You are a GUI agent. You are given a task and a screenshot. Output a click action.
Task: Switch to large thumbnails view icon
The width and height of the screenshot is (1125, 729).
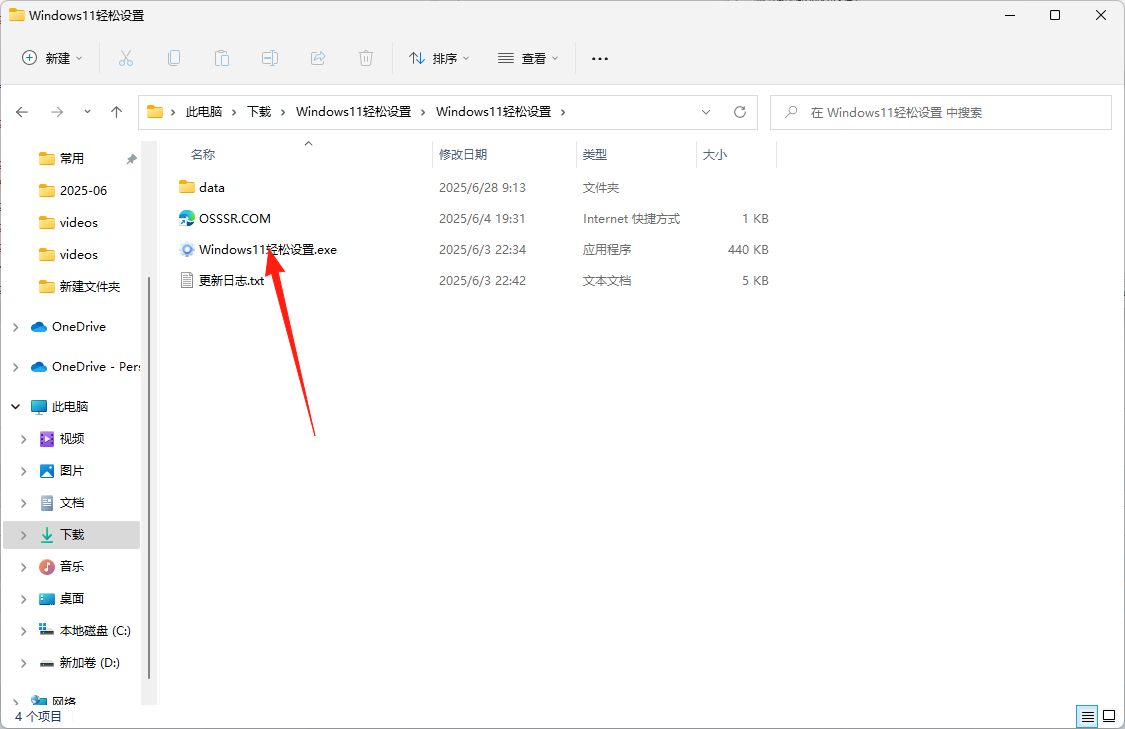tap(1109, 716)
